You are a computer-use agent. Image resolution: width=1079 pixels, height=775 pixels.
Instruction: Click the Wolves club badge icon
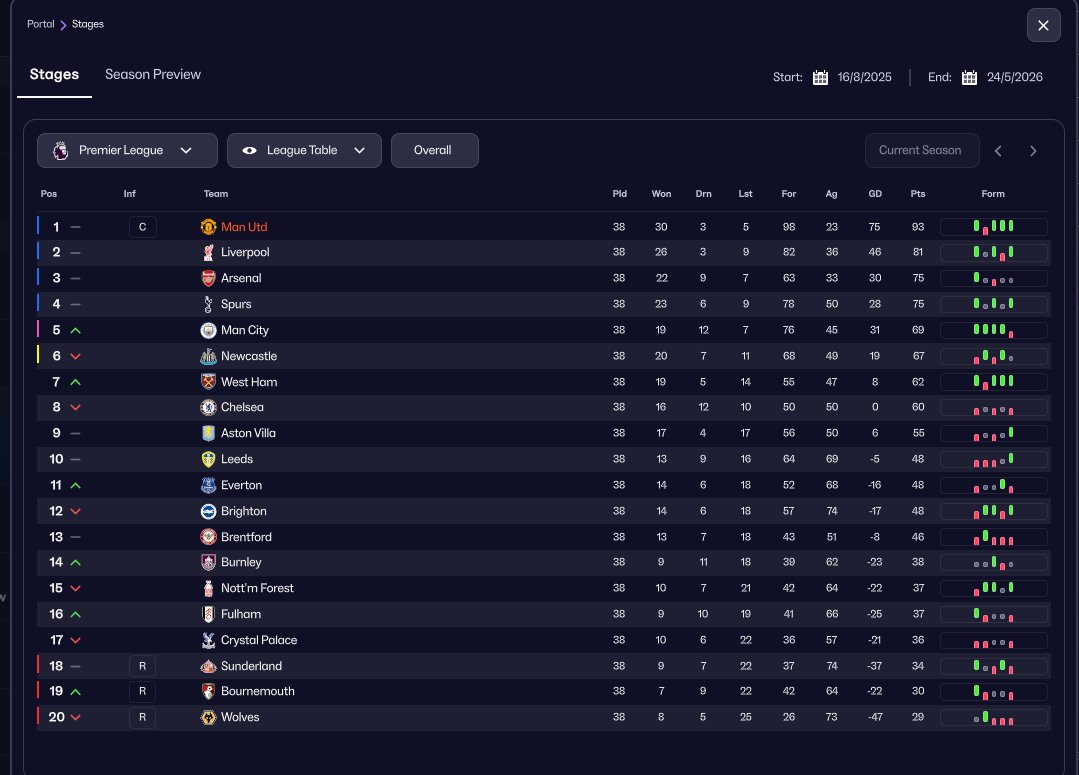208,717
